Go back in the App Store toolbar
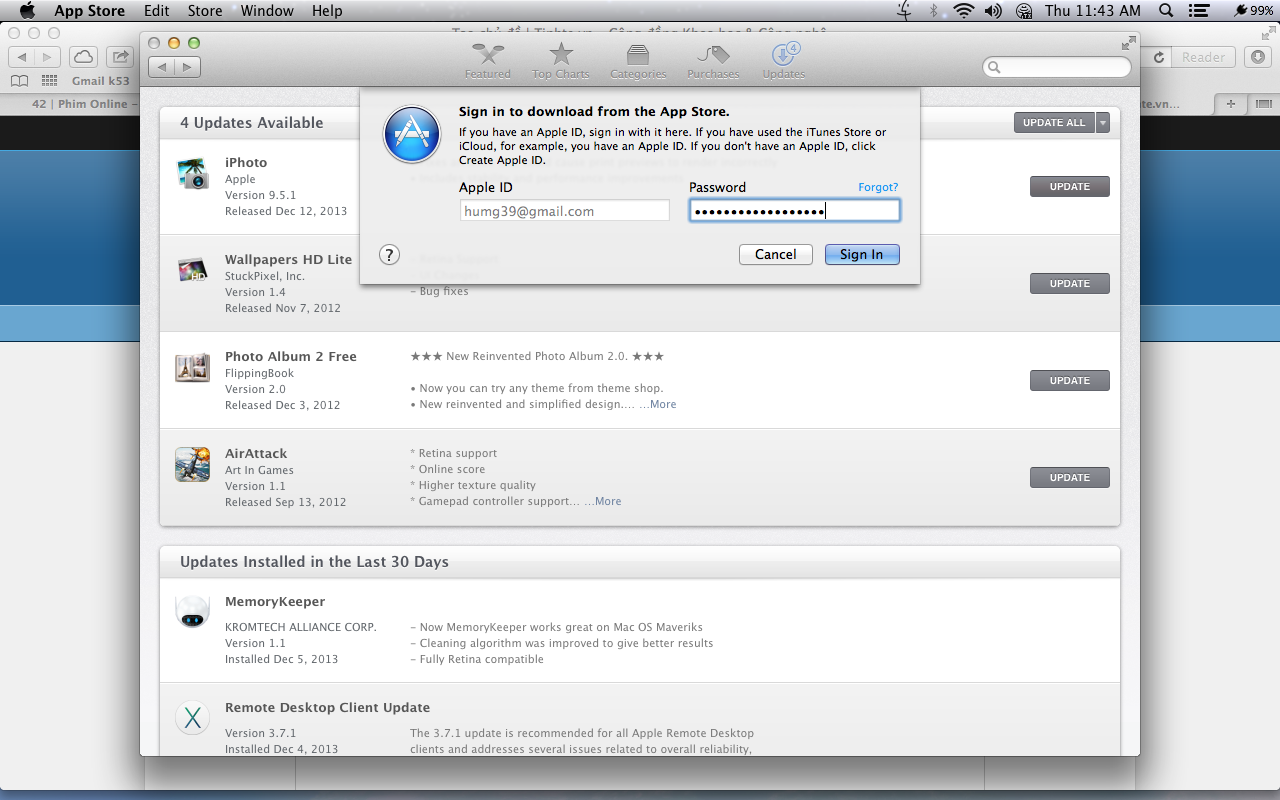 (161, 67)
